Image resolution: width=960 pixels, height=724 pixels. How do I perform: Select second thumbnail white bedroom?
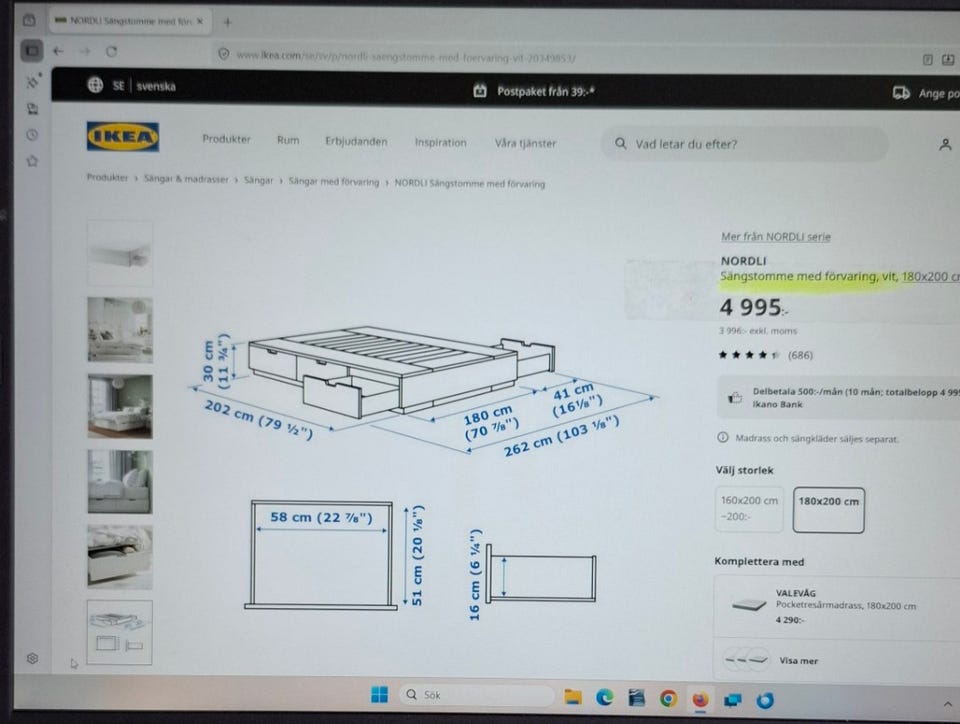pyautogui.click(x=120, y=330)
